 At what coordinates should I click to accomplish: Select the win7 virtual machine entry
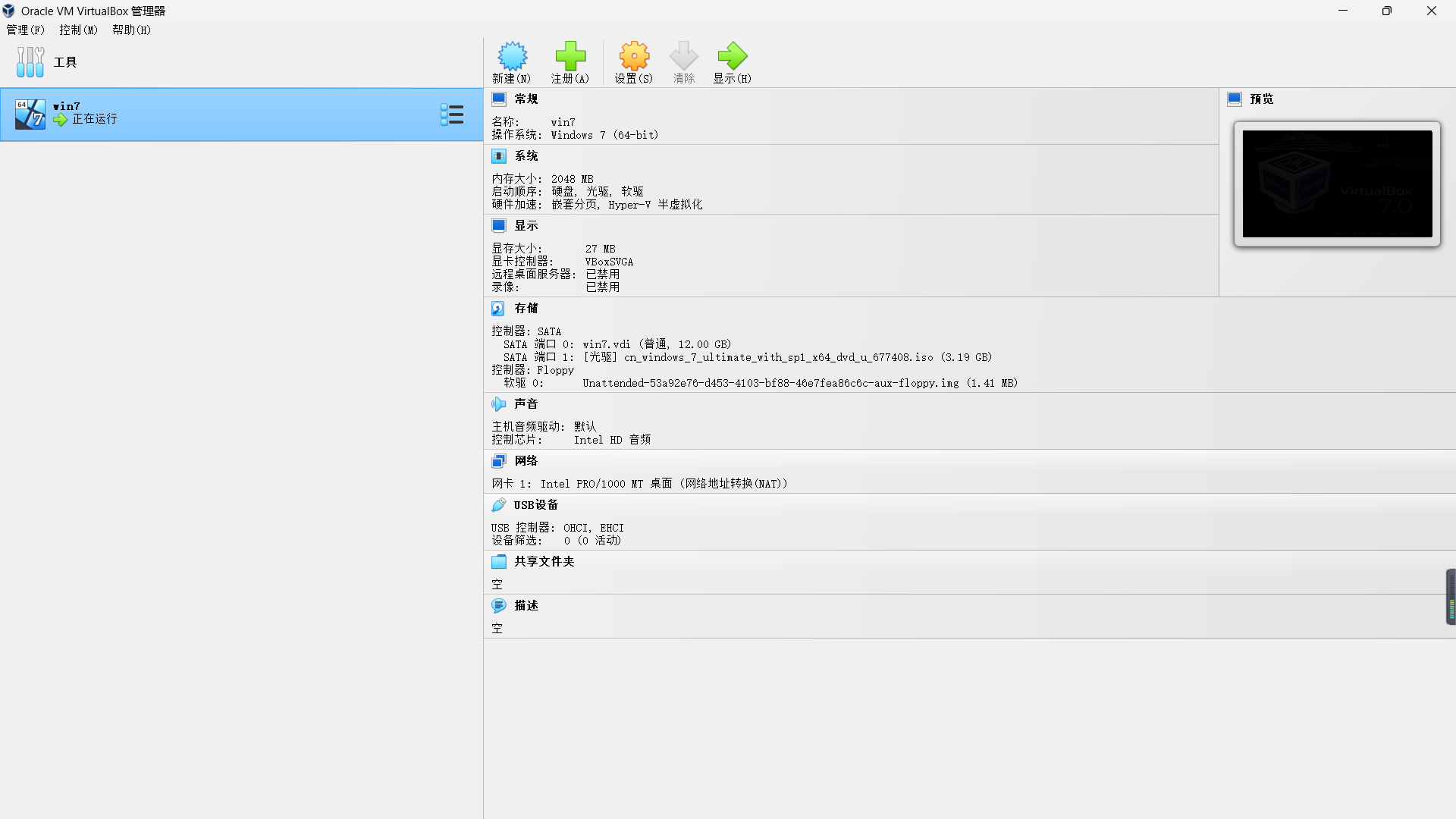tap(241, 115)
